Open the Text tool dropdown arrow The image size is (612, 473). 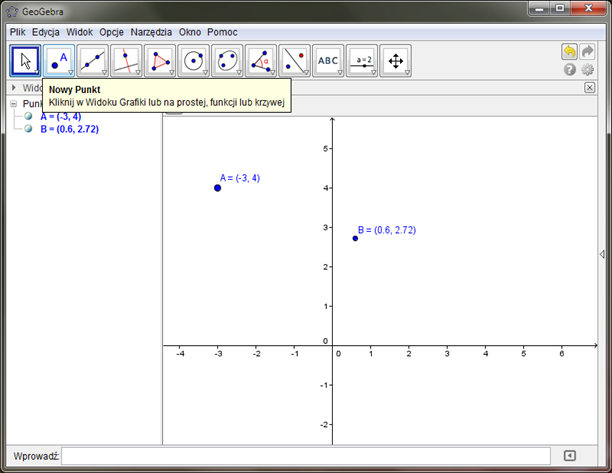tap(340, 73)
